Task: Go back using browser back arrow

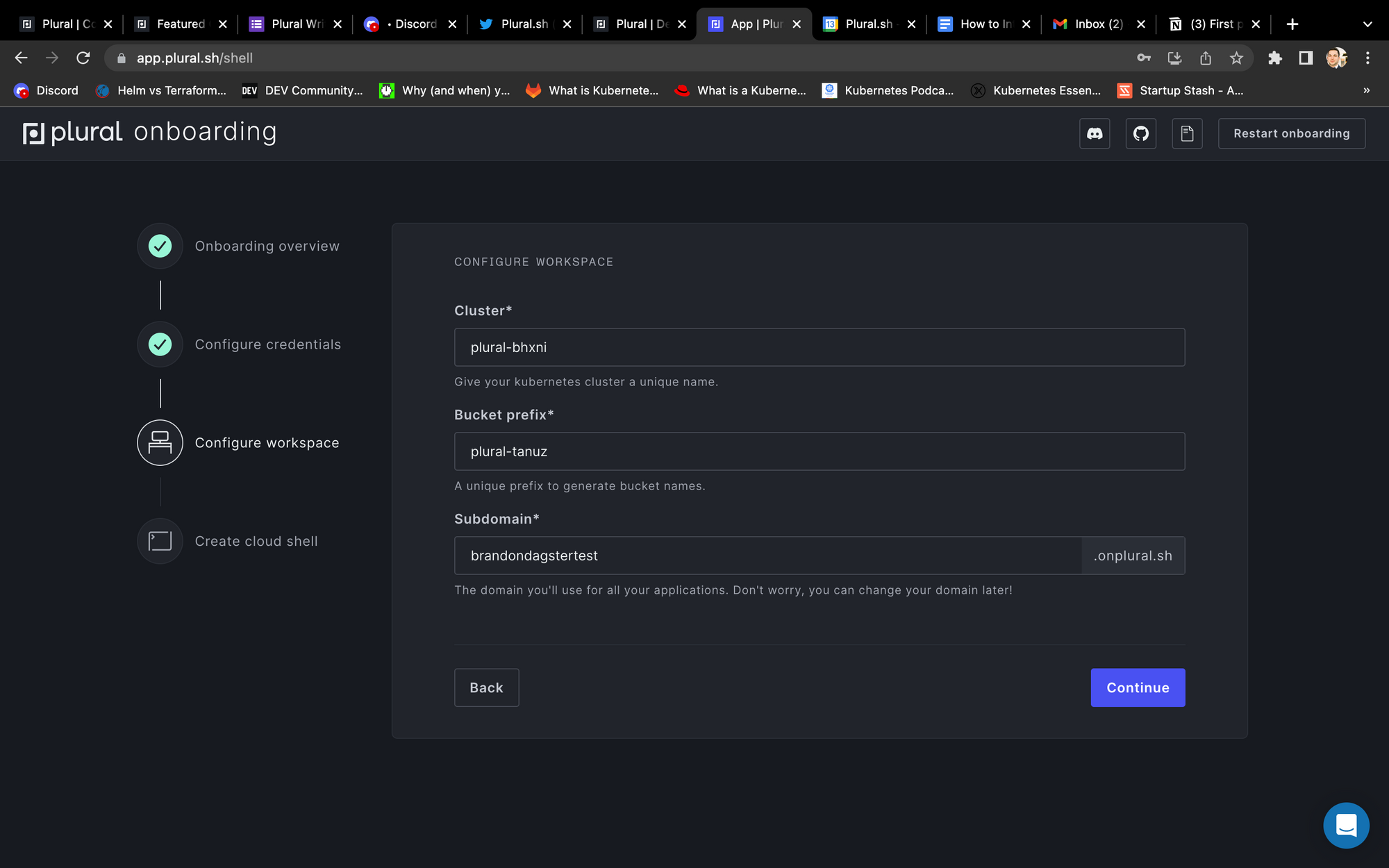Action: point(22,58)
